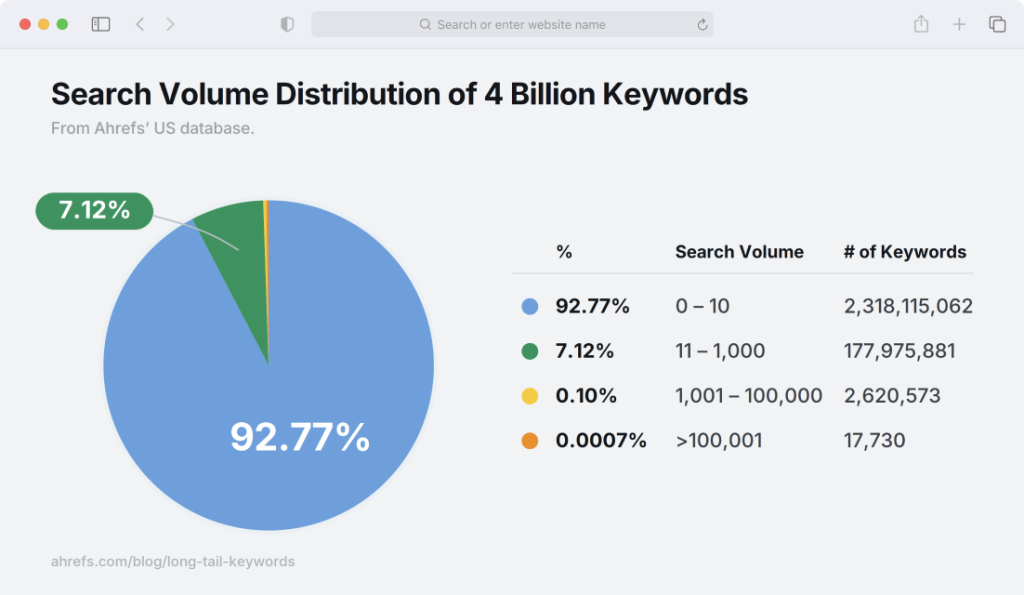Select the yellow 0.10% legend dot
Screen dimensions: 1024x595
point(530,396)
